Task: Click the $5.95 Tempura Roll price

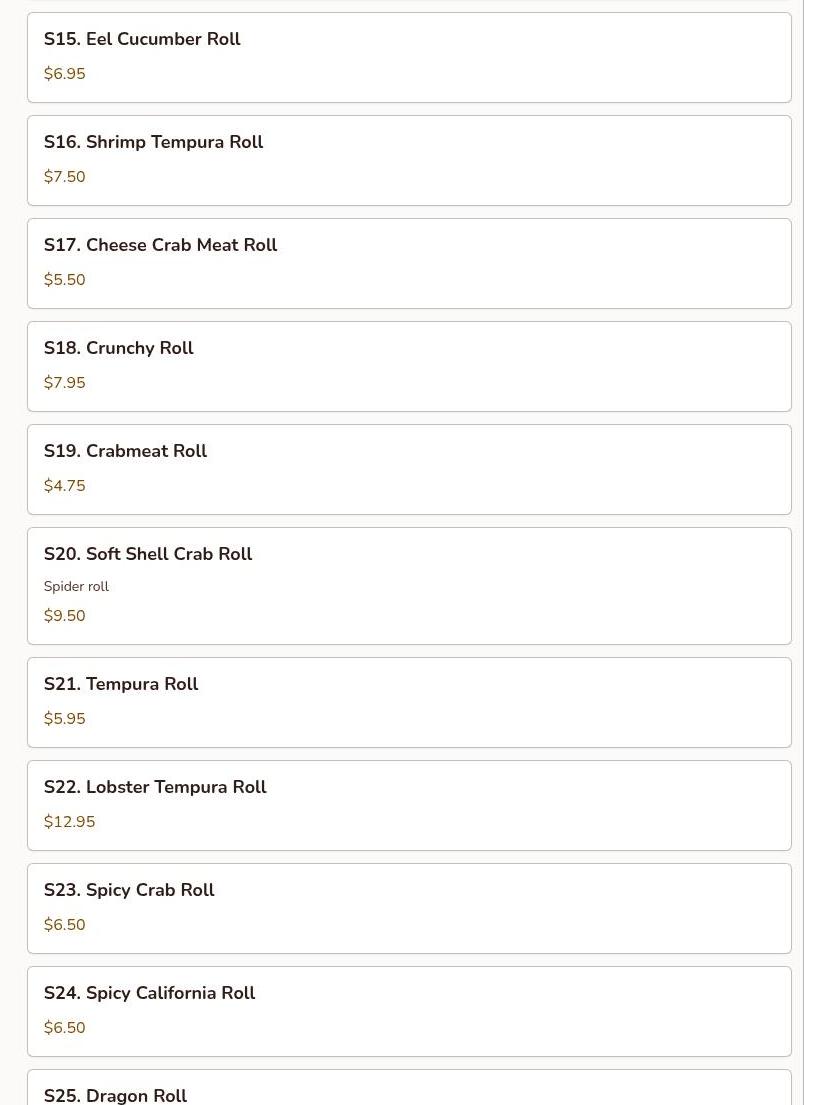Action: tap(64, 719)
